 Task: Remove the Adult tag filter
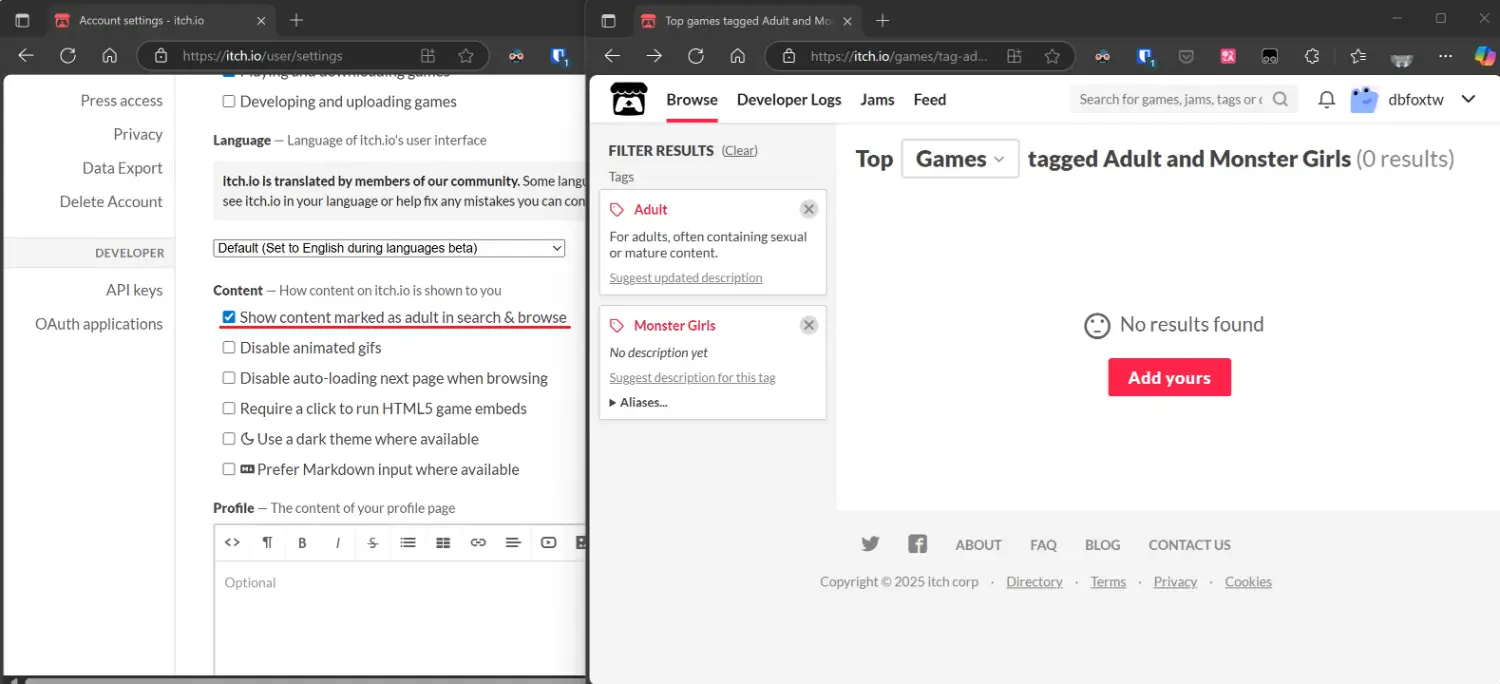(809, 209)
